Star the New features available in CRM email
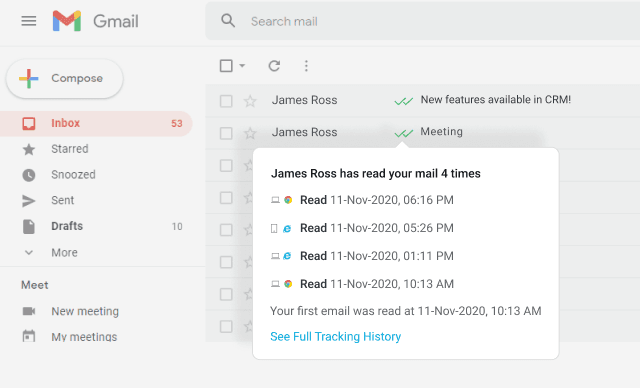The height and width of the screenshot is (388, 640). tap(250, 101)
